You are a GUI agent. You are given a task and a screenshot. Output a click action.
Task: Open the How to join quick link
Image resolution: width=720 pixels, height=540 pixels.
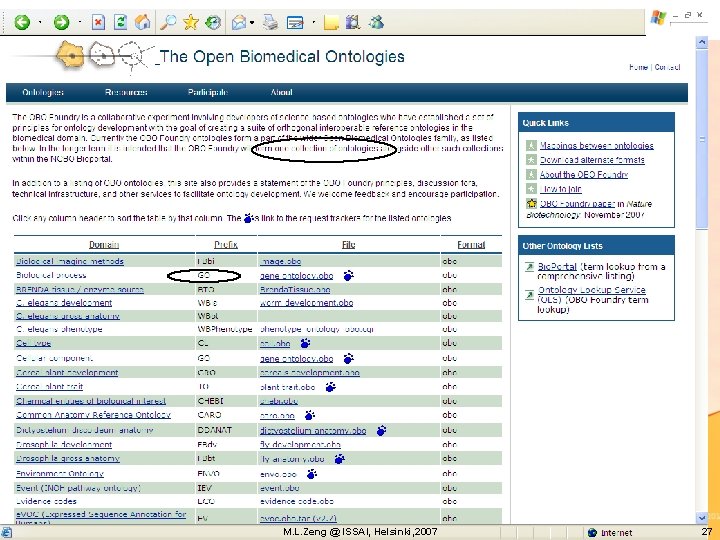pyautogui.click(x=561, y=189)
